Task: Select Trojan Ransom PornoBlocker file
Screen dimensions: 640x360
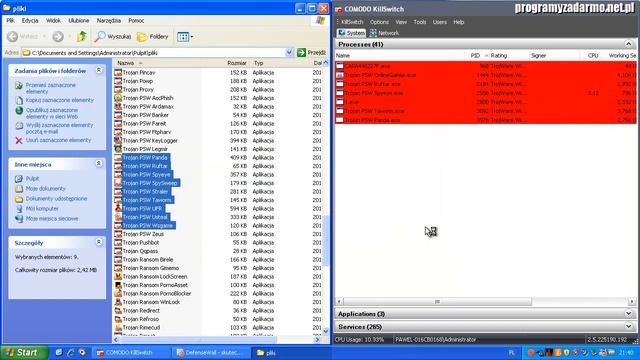Action: pos(157,293)
